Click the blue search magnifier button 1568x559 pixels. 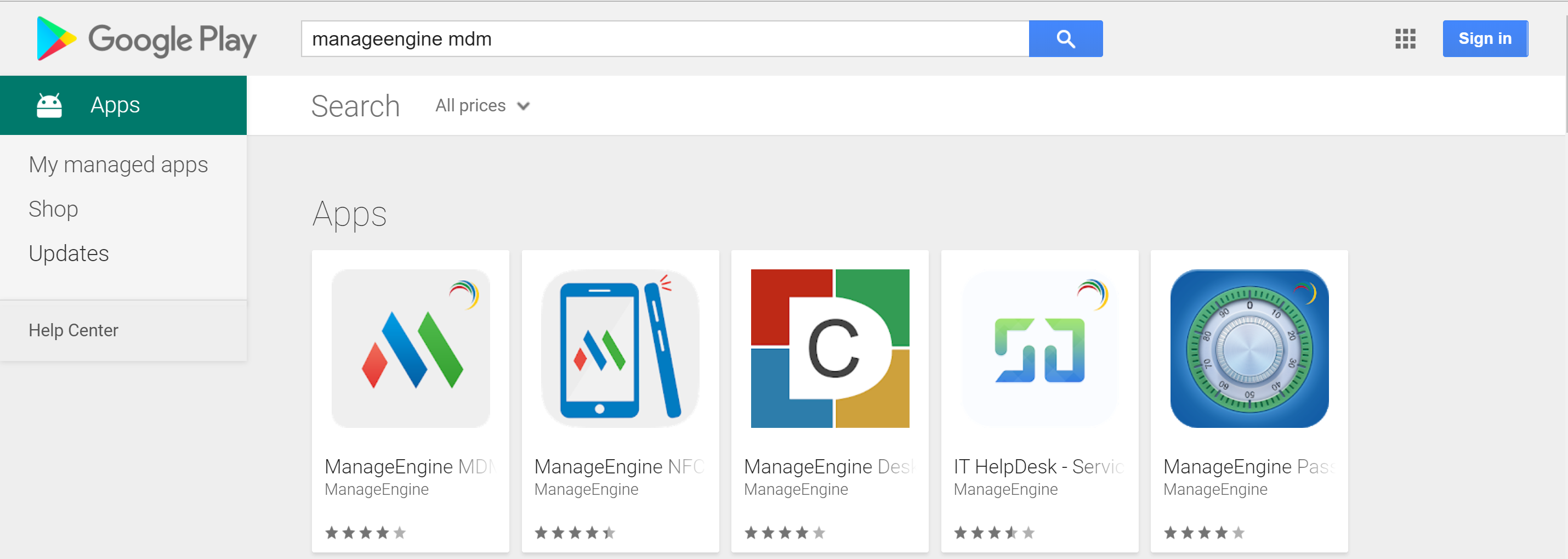pos(1065,39)
